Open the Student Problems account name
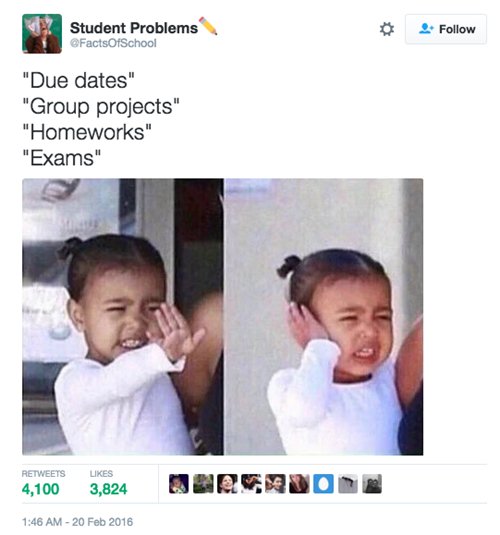Screen dimensions: 500x535 pos(134,28)
